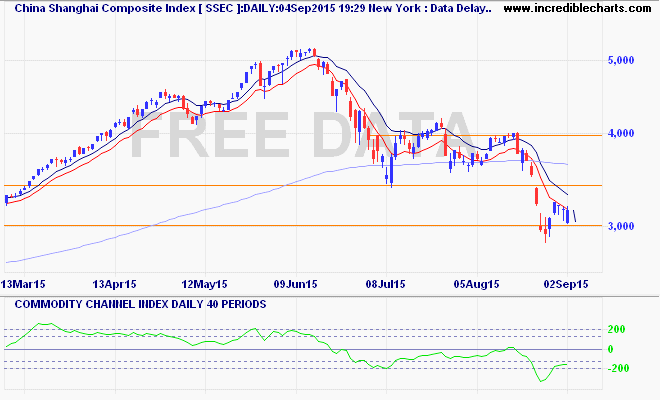This screenshot has width=660, height=400.
Task: Click the www.incrediblecharts.com link text
Action: tap(577, 8)
